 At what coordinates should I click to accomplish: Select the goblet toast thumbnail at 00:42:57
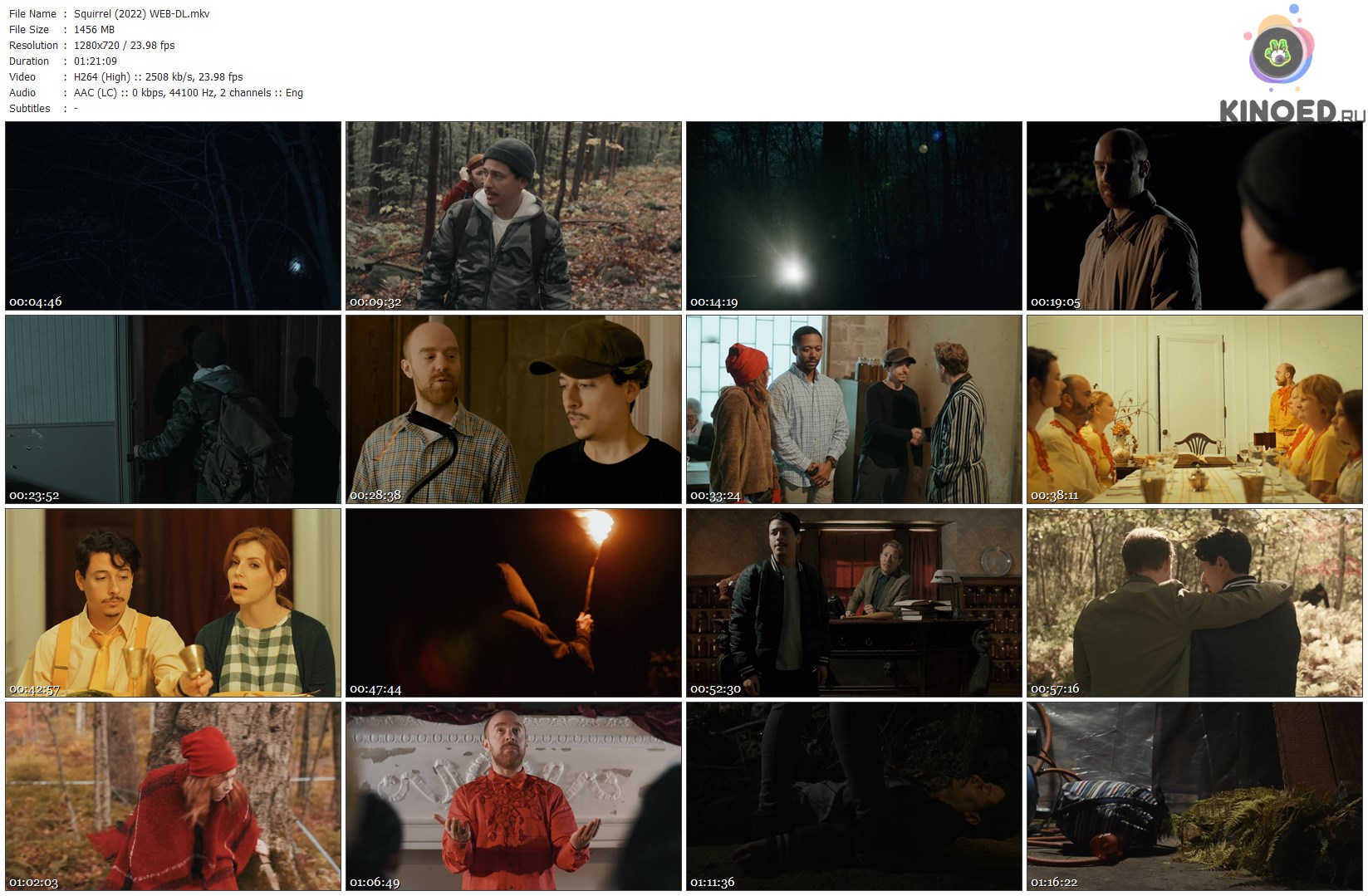(173, 603)
